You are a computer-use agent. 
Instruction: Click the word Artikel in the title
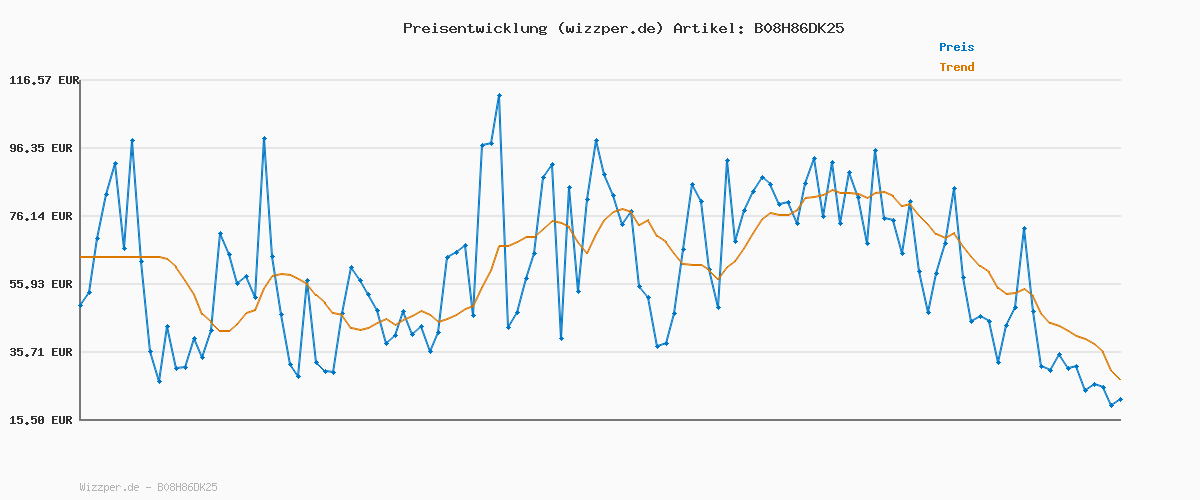(x=705, y=28)
